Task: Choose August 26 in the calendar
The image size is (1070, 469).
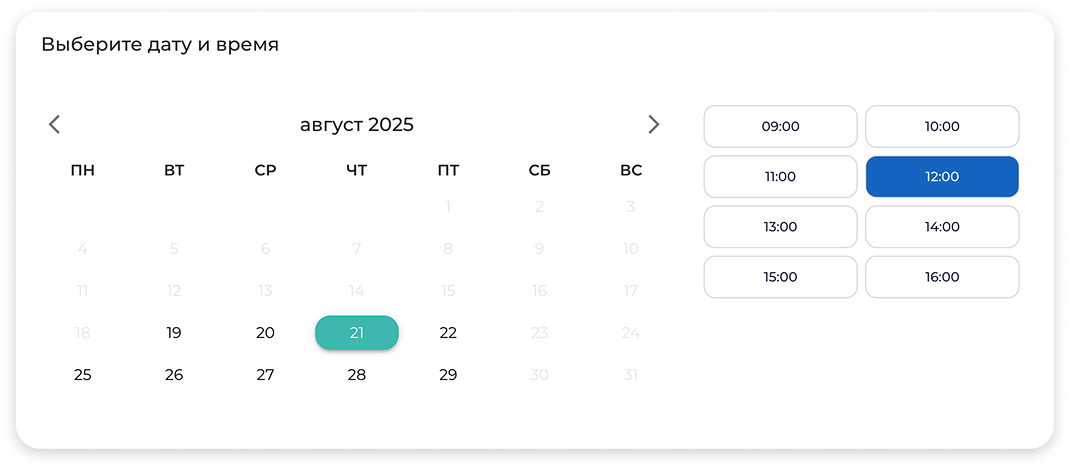Action: tap(174, 375)
